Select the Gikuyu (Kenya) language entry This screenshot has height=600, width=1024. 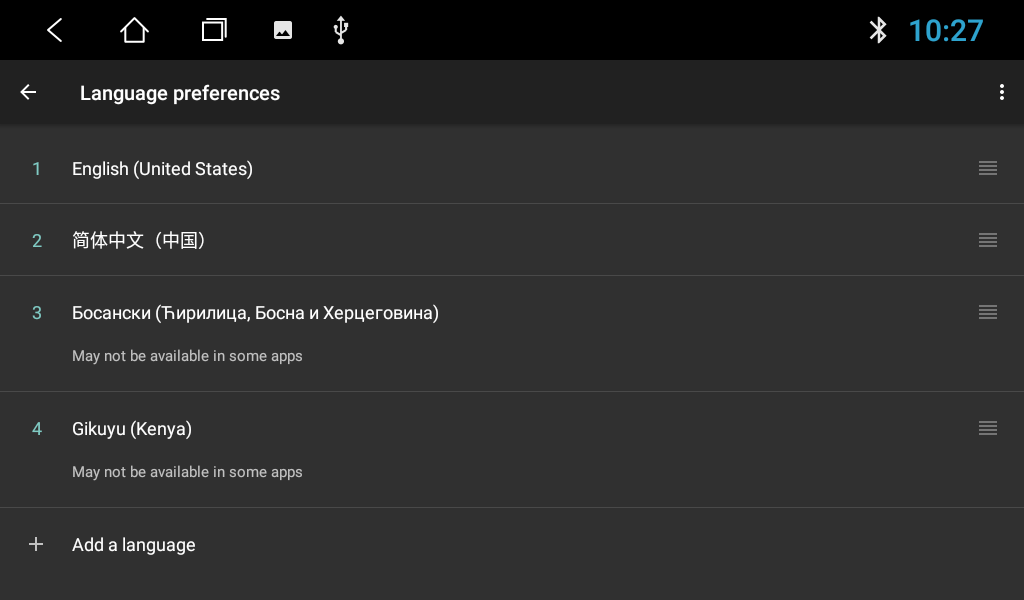coord(132,429)
